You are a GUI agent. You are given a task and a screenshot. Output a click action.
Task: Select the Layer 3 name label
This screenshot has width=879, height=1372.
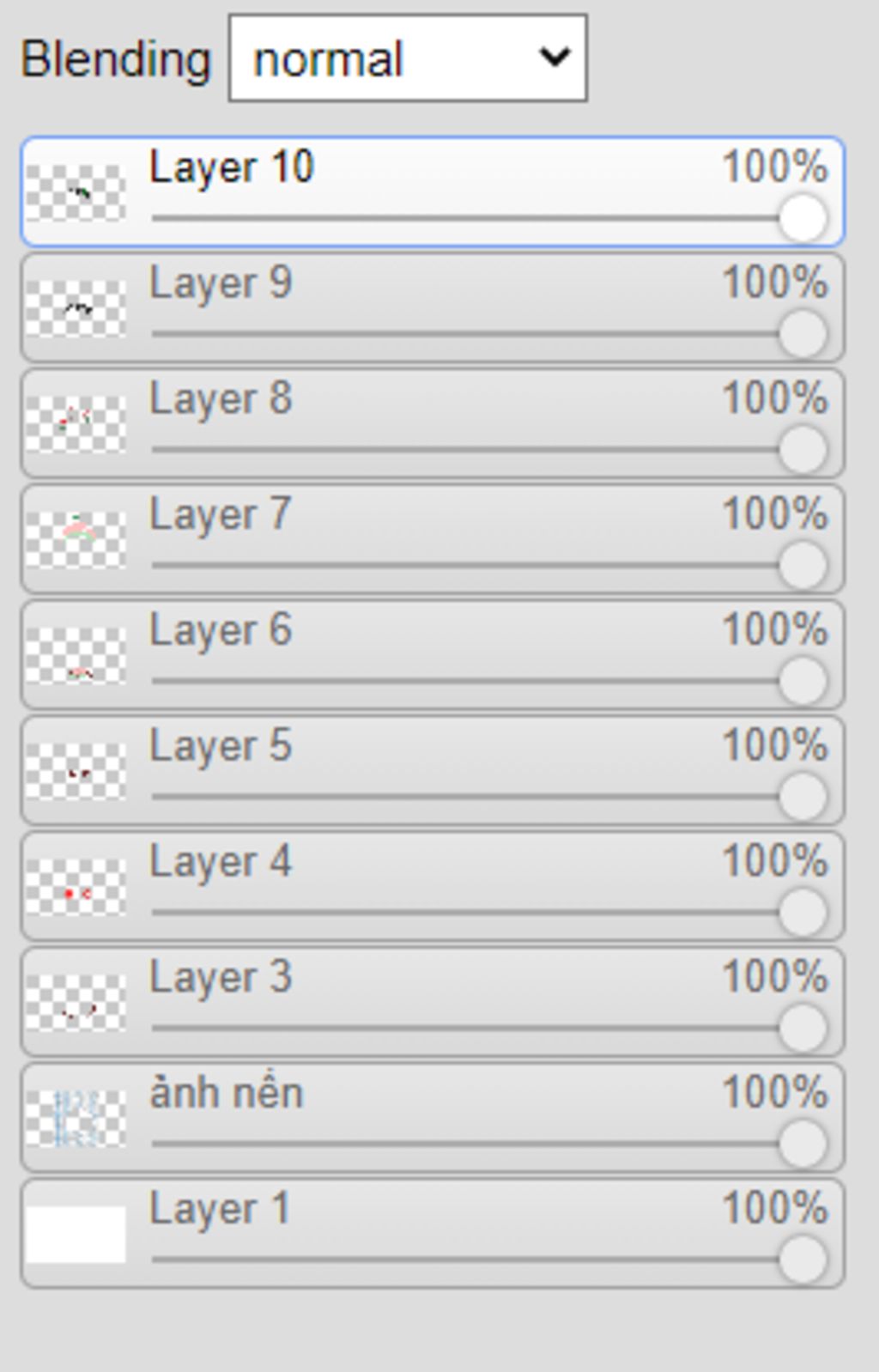tap(221, 978)
